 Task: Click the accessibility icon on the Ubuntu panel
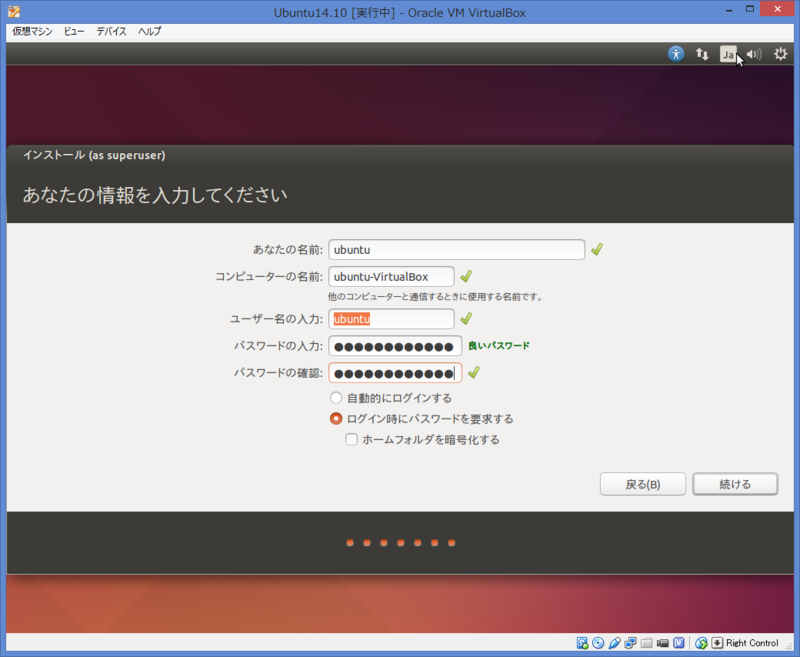click(x=676, y=54)
